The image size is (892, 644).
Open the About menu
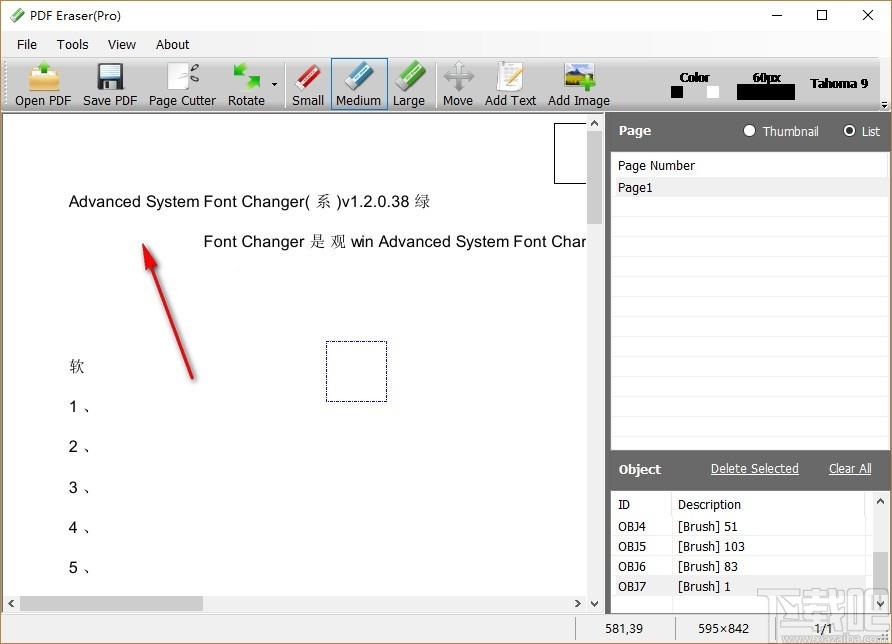[x=172, y=44]
